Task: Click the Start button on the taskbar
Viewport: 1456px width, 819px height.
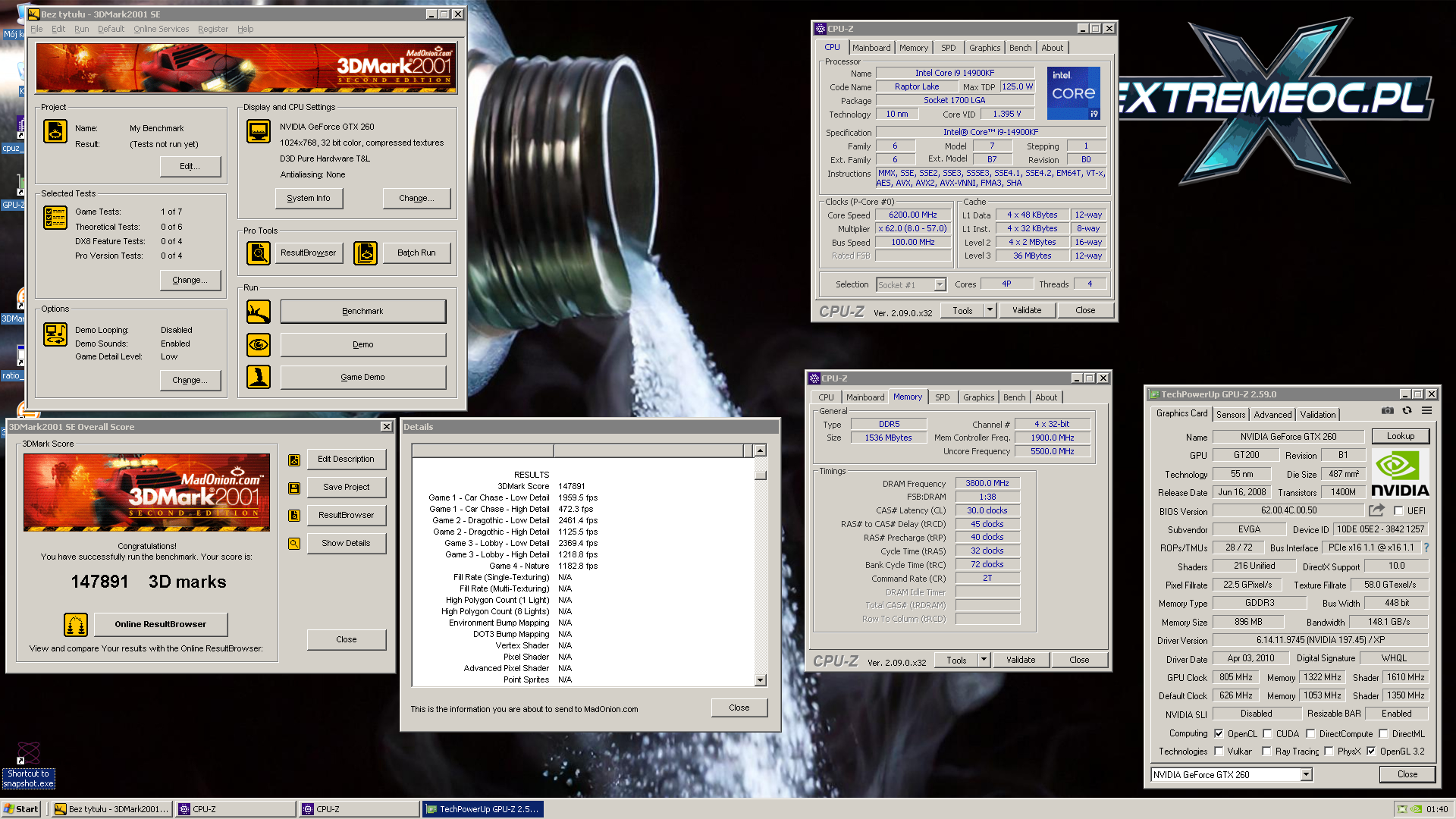Action: [x=21, y=809]
